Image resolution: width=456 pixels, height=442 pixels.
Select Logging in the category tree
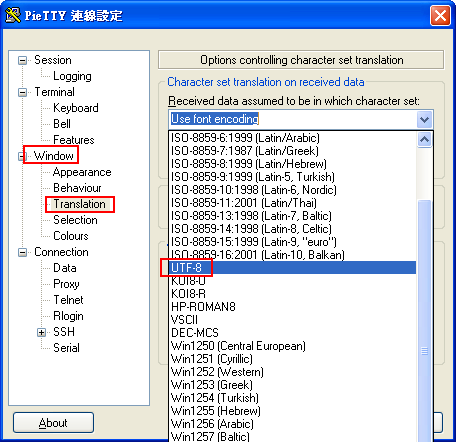click(72, 76)
